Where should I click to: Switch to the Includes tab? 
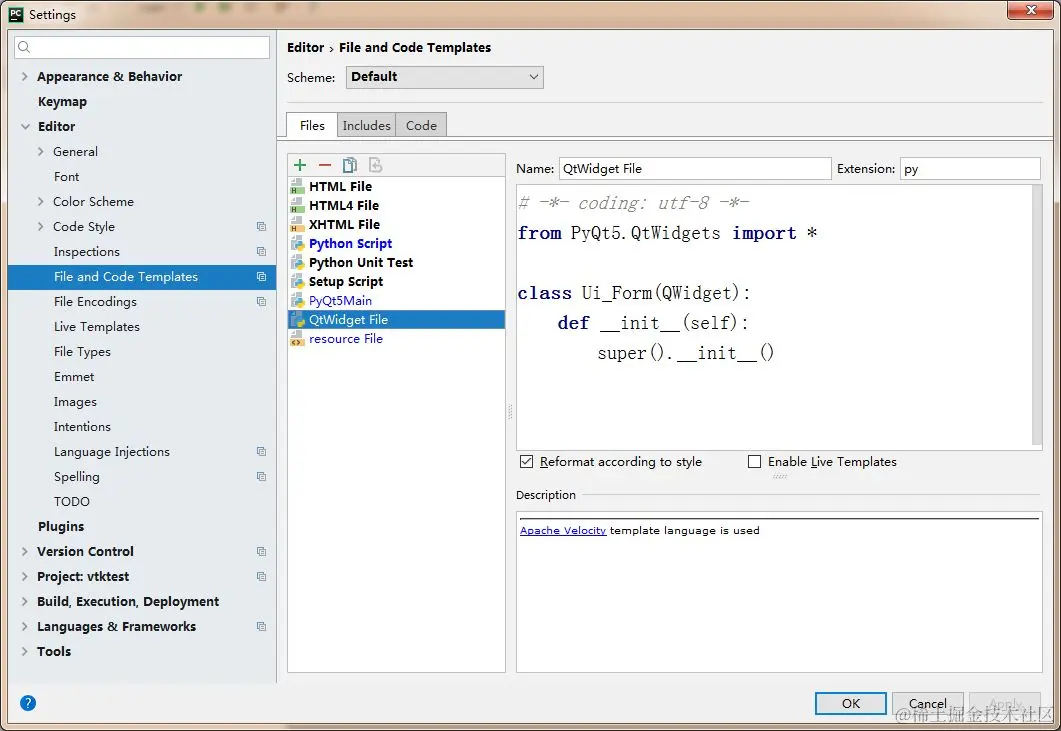pos(366,125)
